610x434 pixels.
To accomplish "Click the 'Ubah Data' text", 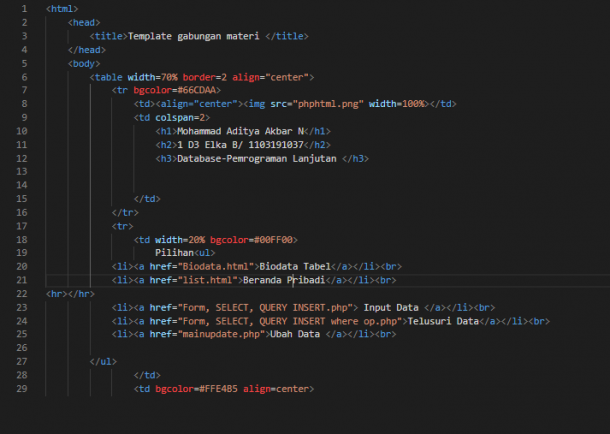I will tap(295, 334).
